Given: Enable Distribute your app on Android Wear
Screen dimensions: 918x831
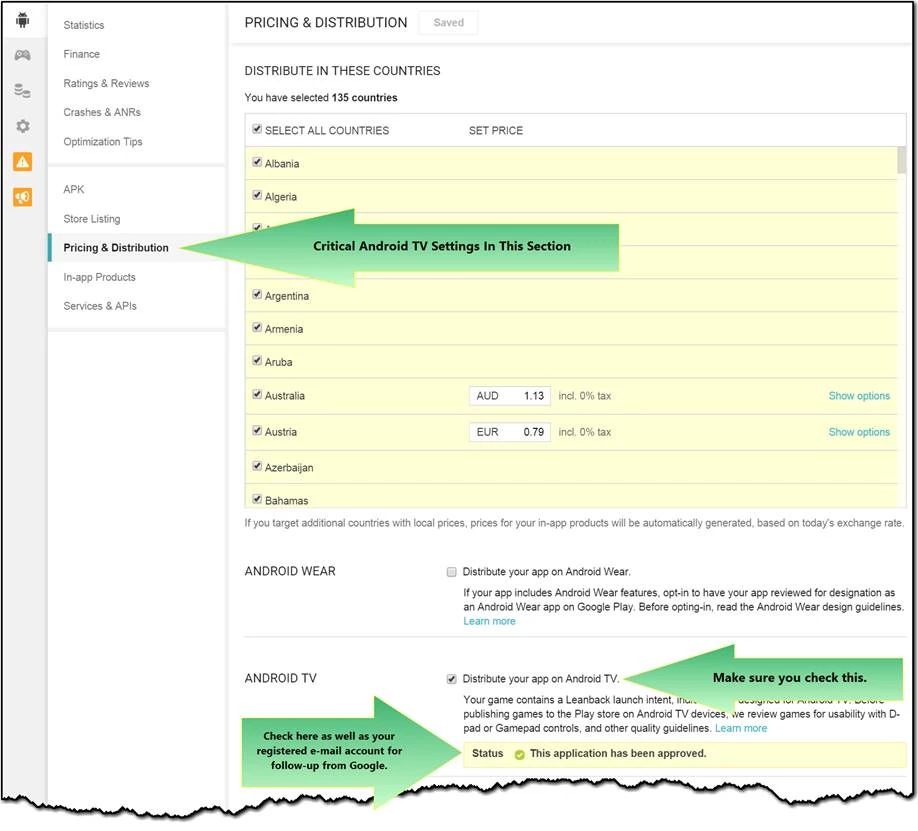Looking at the screenshot, I should coord(451,572).
